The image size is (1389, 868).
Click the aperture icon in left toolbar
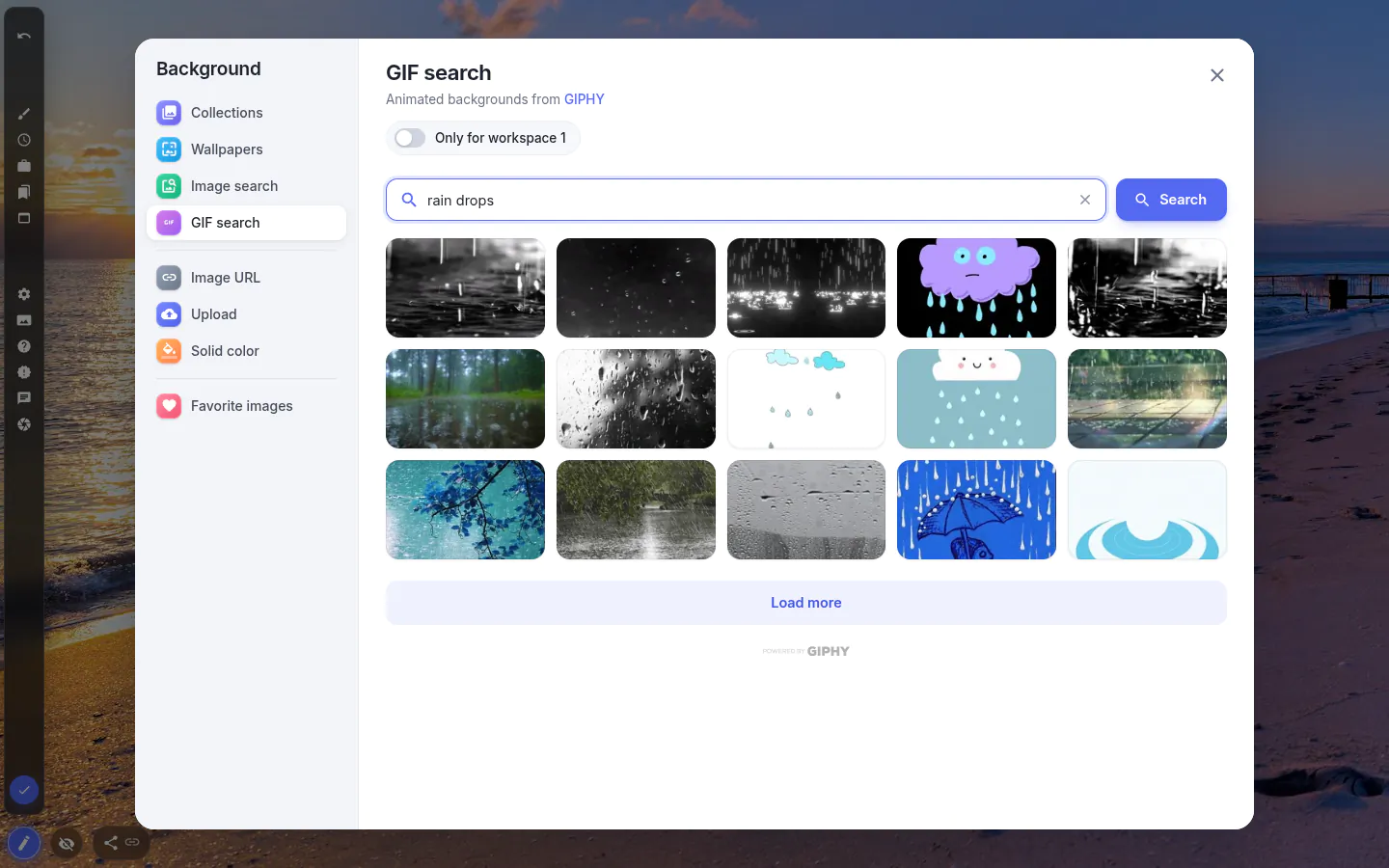(x=24, y=424)
